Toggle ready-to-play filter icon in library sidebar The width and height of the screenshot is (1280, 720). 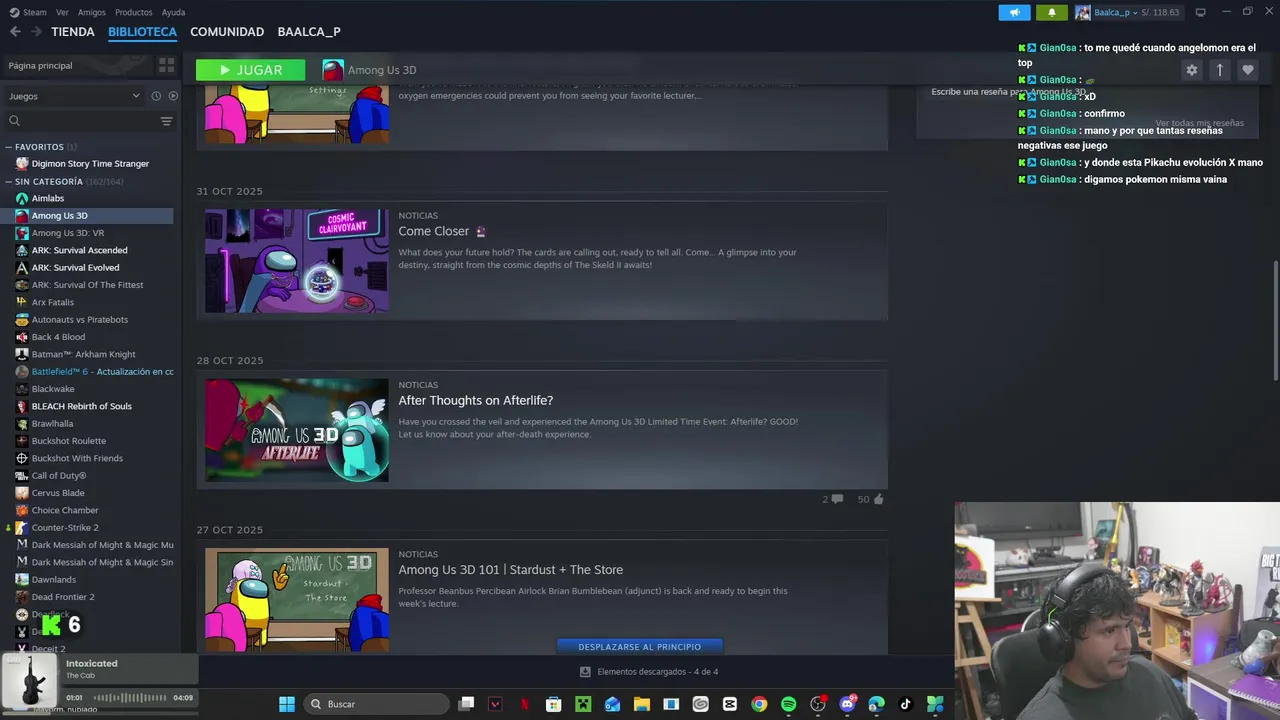coord(173,96)
